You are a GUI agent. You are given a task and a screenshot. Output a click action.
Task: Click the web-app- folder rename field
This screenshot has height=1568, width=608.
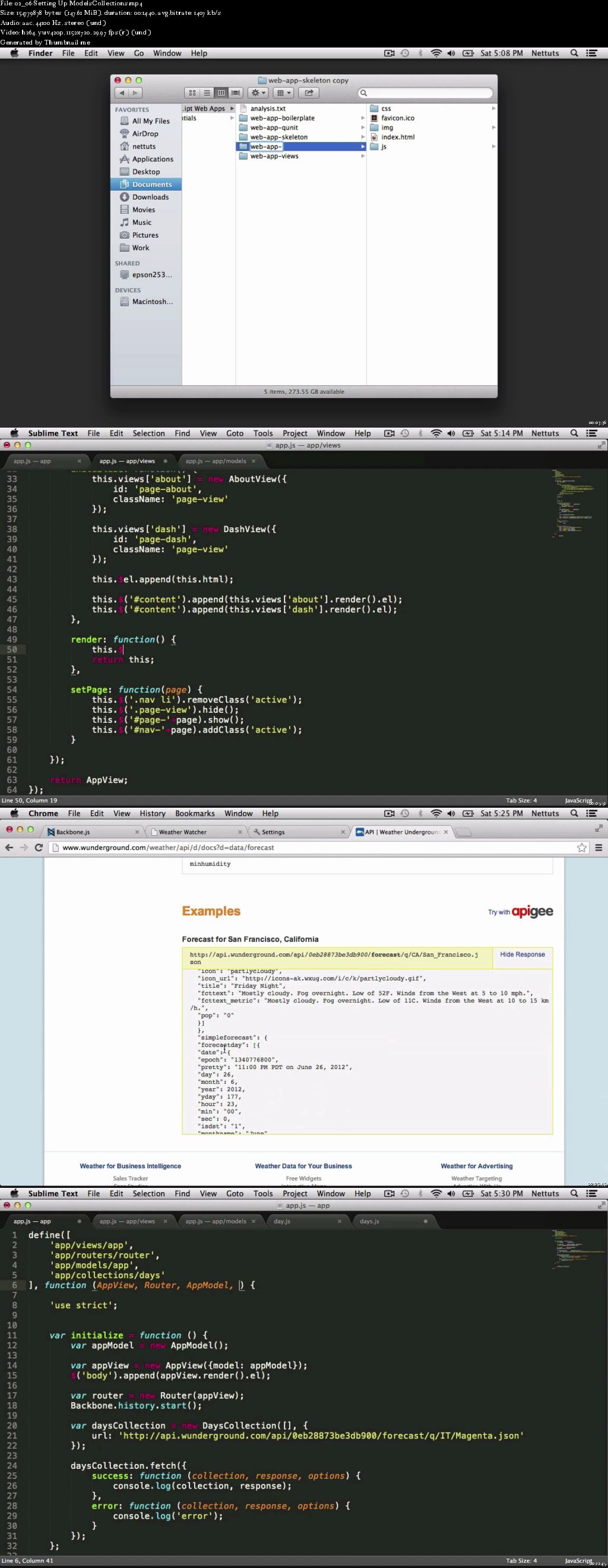click(265, 147)
